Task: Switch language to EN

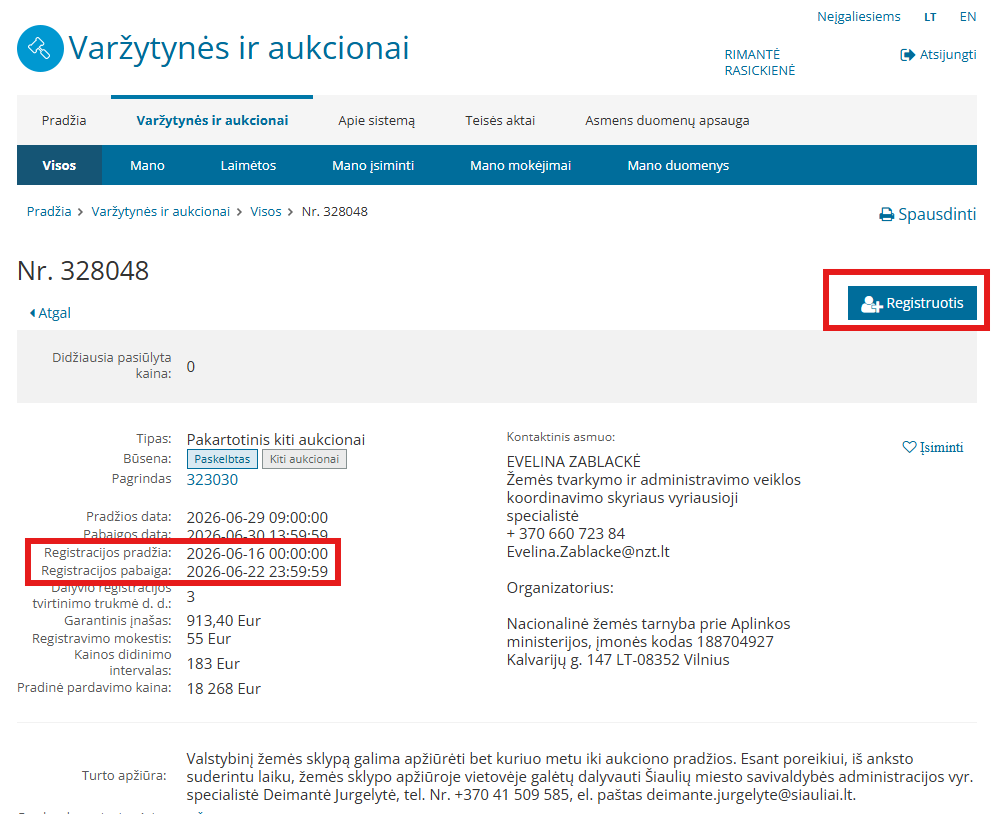Action: tap(968, 17)
